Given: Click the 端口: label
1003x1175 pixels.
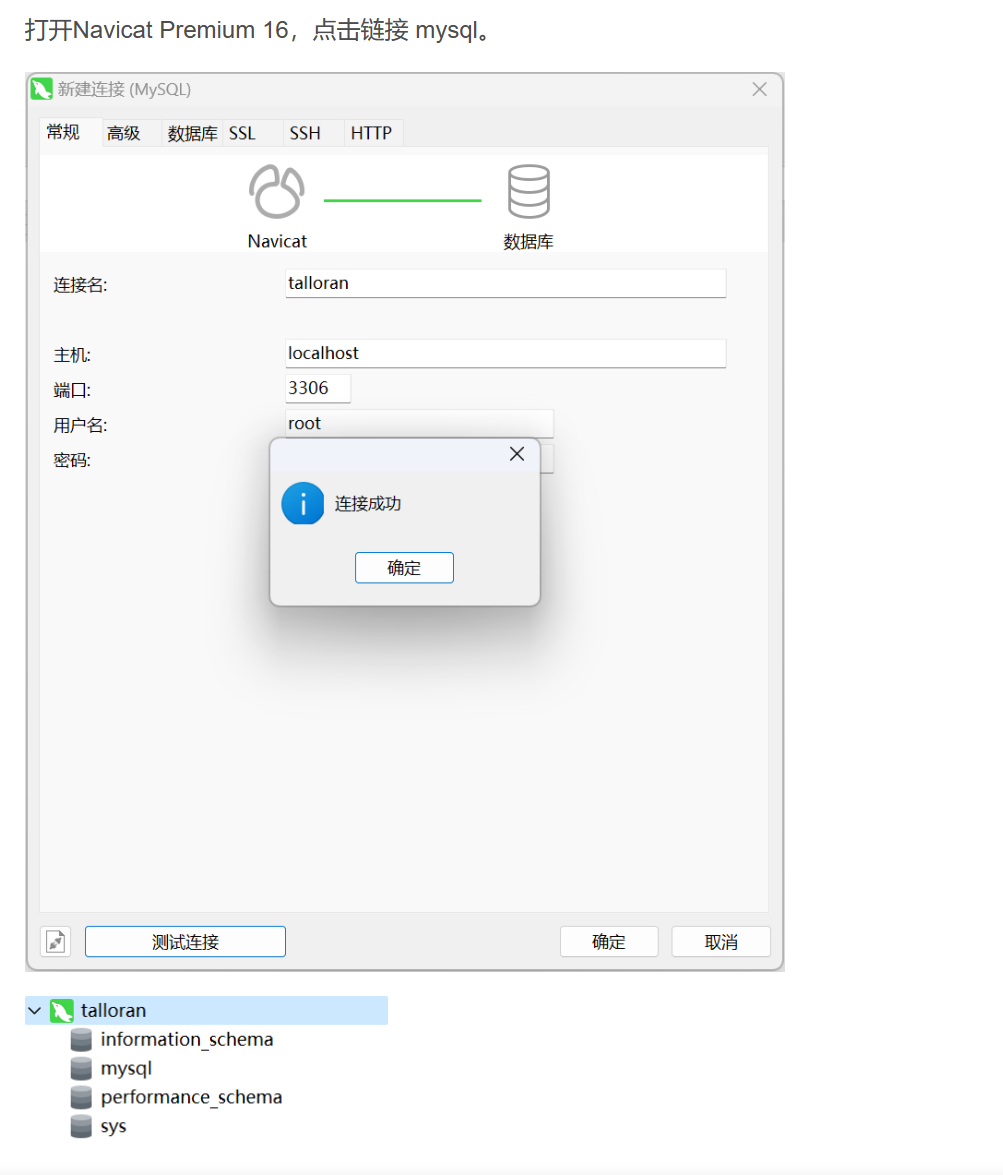Looking at the screenshot, I should click(72, 390).
